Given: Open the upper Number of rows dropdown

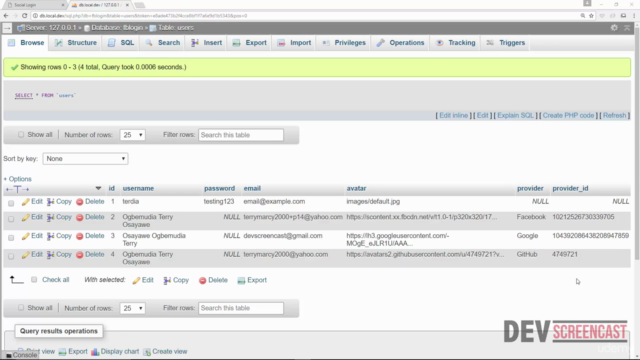Looking at the screenshot, I should pyautogui.click(x=133, y=135).
